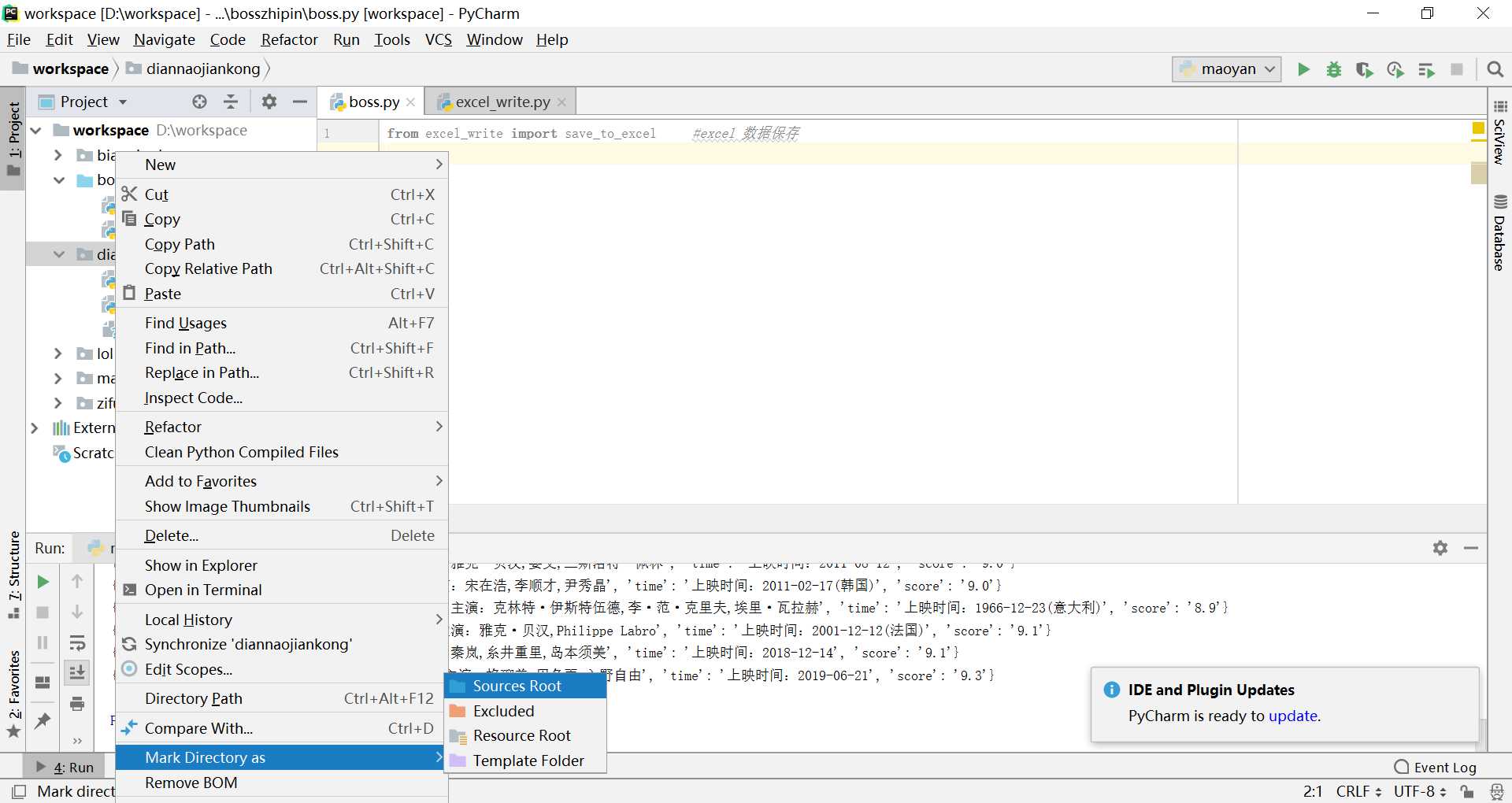The height and width of the screenshot is (803, 1512).
Task: Click the inspections profile icon in status bar
Action: pyautogui.click(x=1497, y=791)
